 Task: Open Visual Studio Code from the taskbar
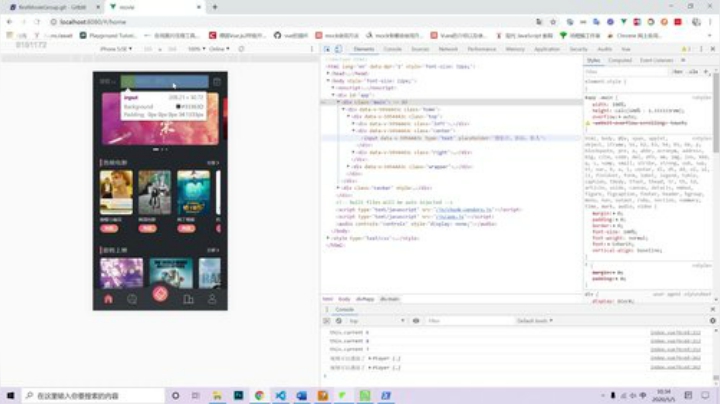coord(281,395)
